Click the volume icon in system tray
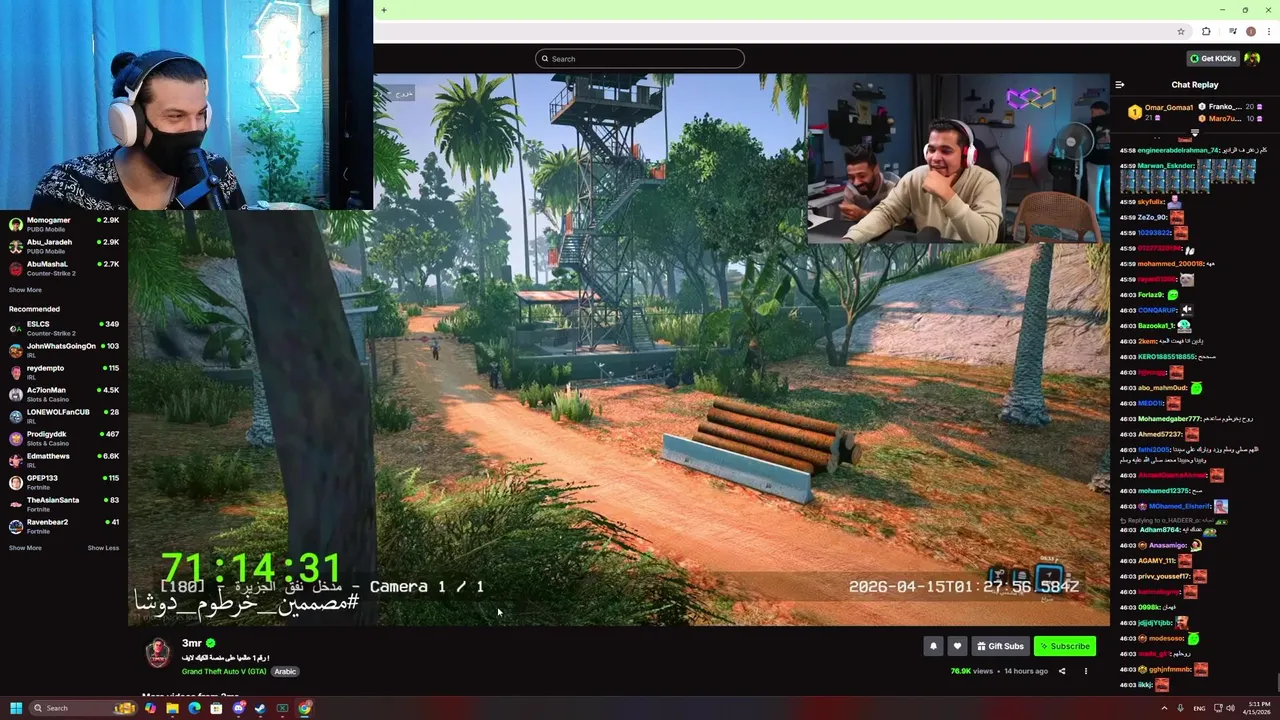Image resolution: width=1280 pixels, height=720 pixels. (1230, 708)
